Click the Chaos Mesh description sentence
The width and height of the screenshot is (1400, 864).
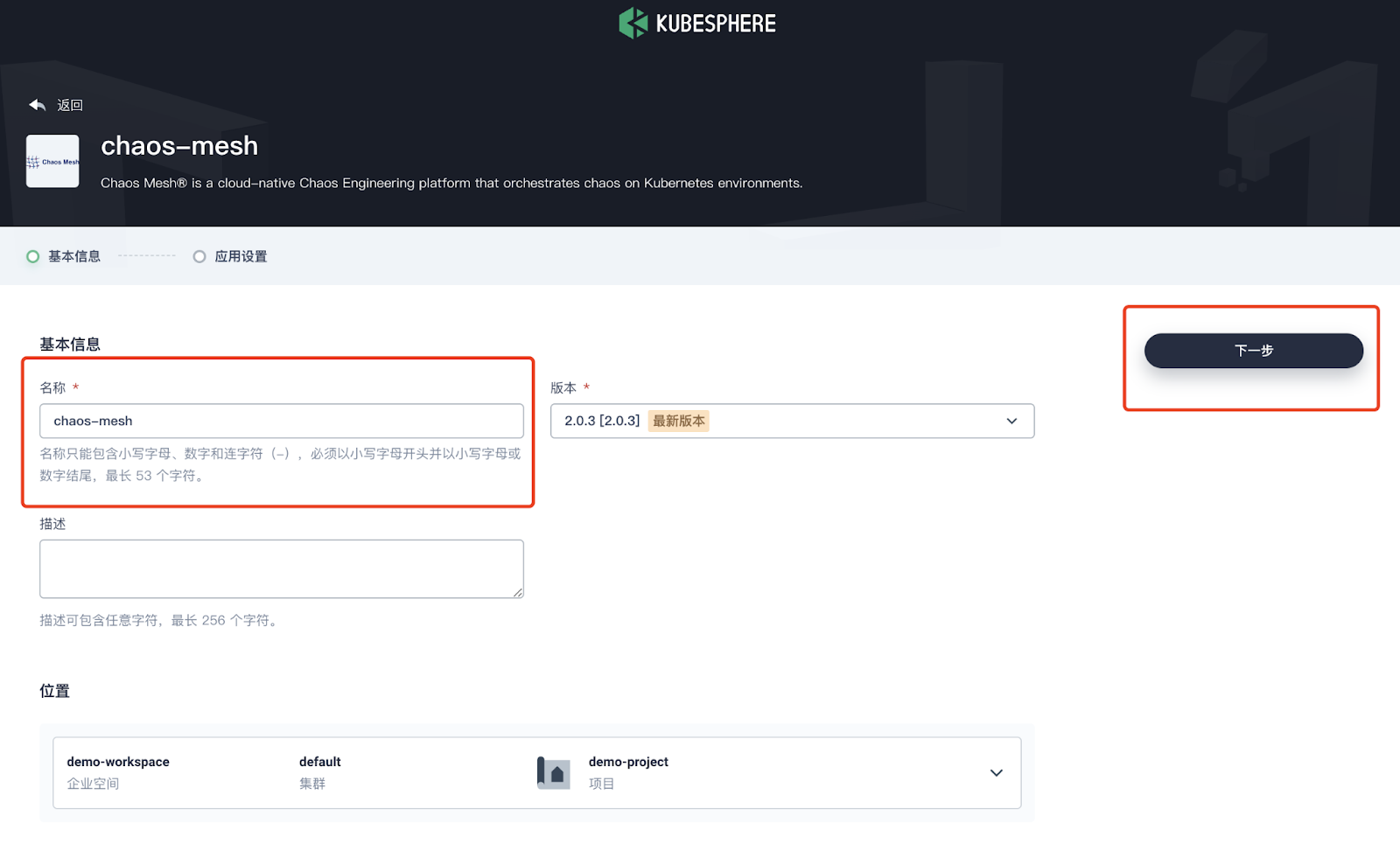pyautogui.click(x=451, y=183)
